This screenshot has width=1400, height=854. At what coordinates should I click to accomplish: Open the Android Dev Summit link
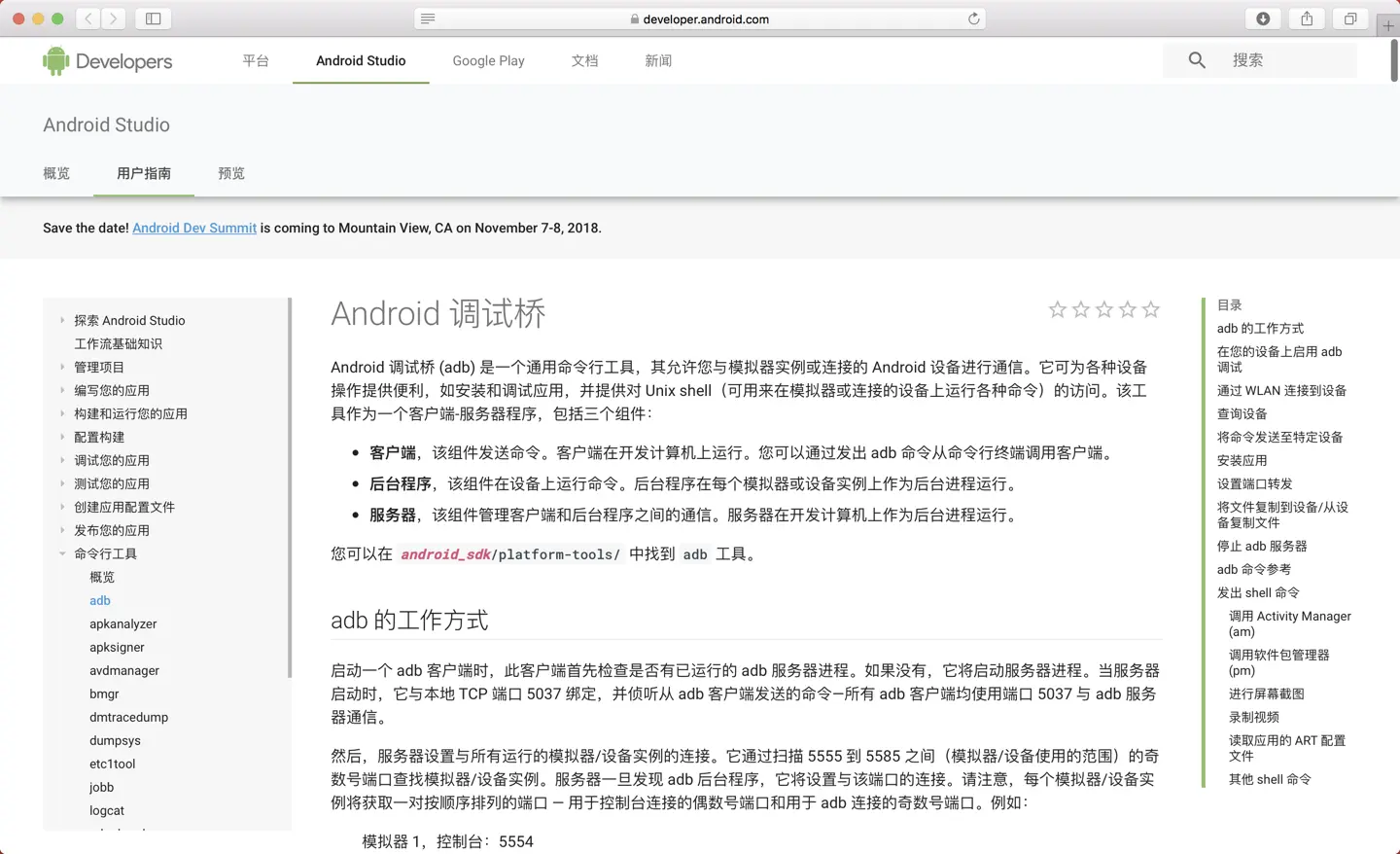point(194,228)
